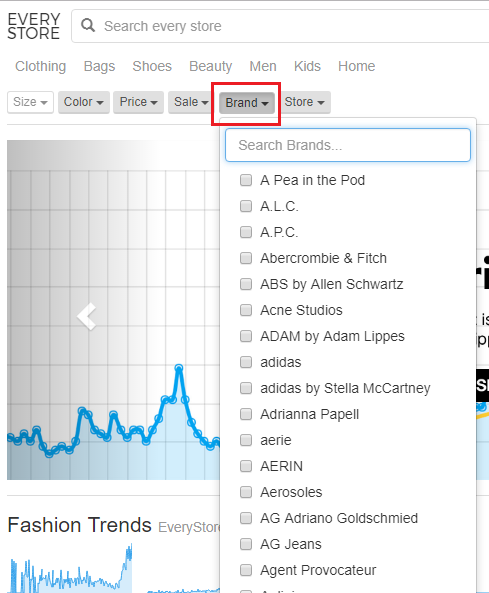The height and width of the screenshot is (593, 489).
Task: Open the Clothing category
Action: click(40, 66)
